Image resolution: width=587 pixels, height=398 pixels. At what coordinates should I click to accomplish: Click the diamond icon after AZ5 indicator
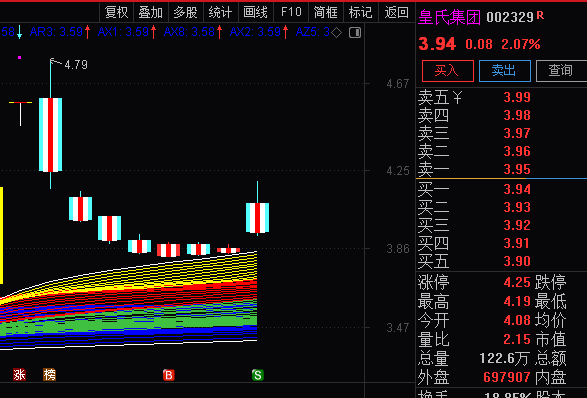click(x=337, y=33)
